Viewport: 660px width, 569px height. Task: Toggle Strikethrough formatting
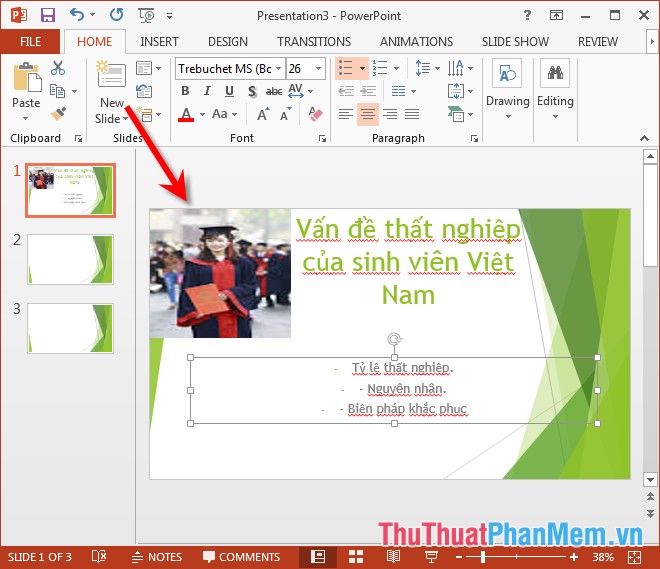click(274, 91)
